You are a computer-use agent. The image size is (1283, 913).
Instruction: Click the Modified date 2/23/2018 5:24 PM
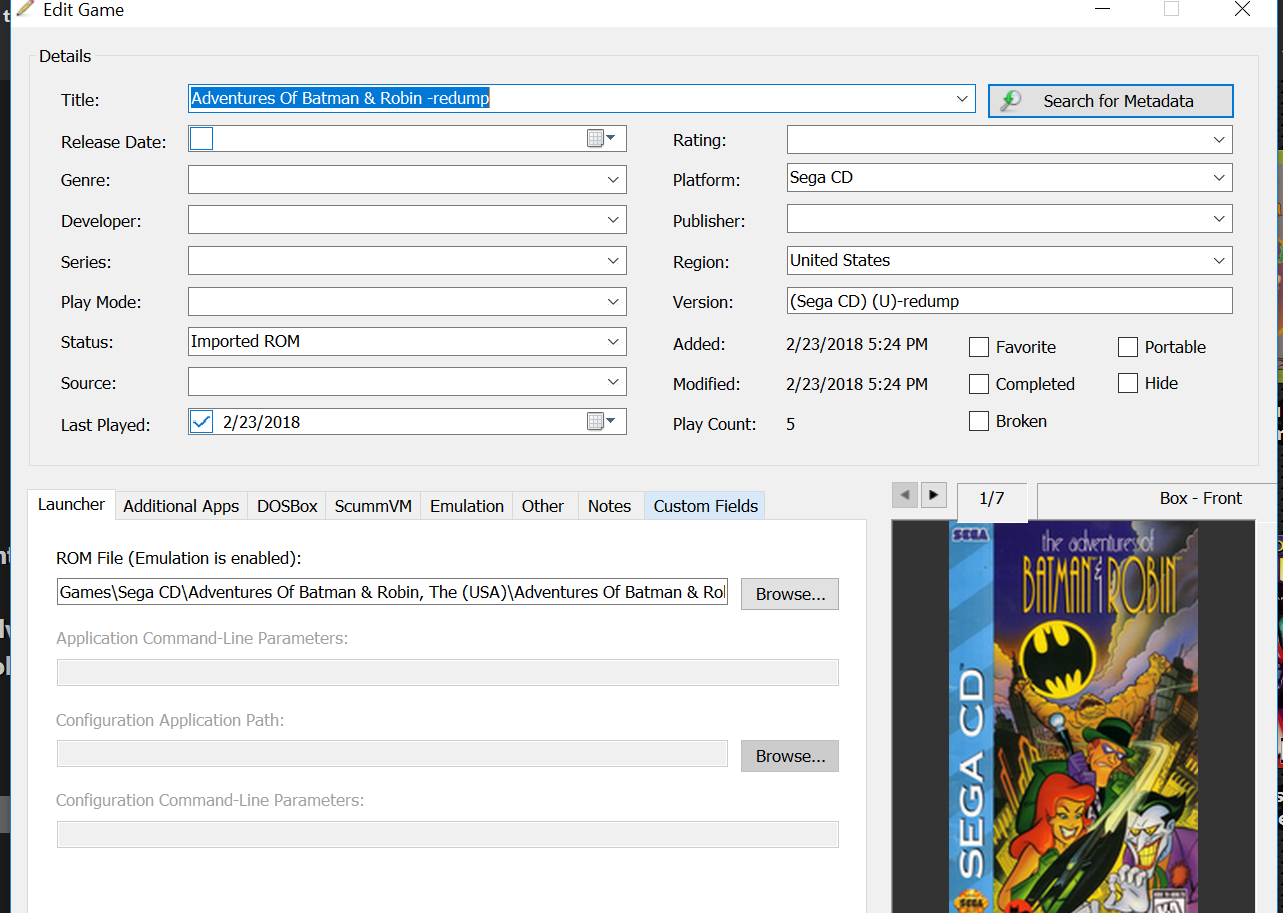click(857, 384)
